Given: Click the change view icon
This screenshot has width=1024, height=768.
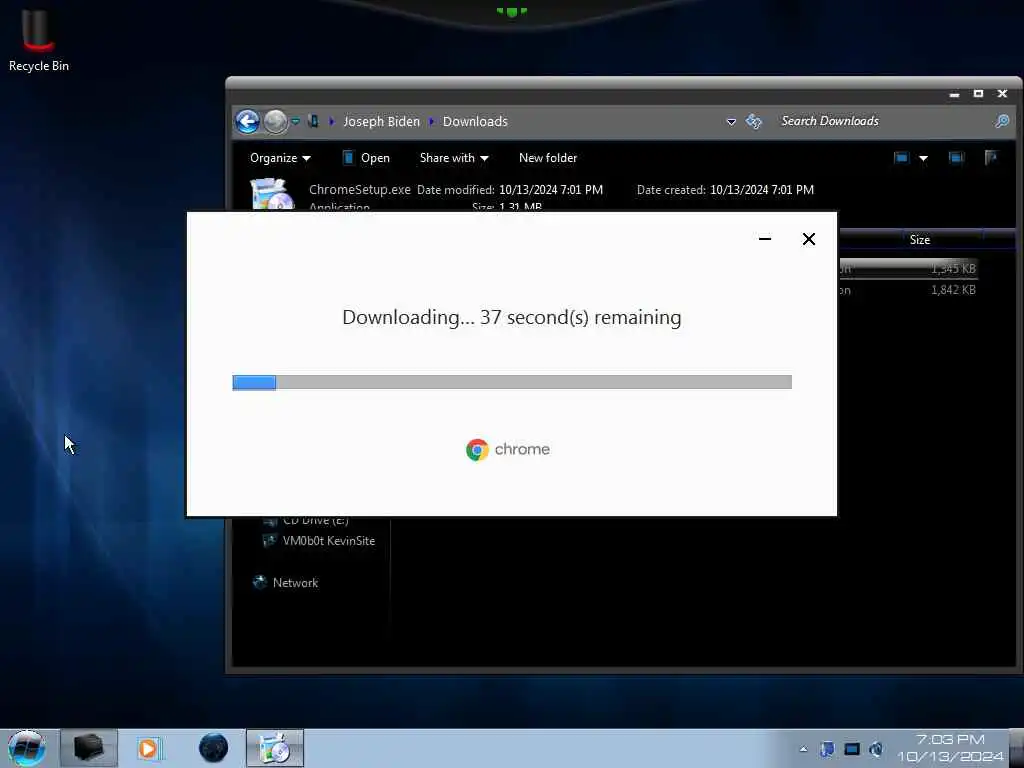Looking at the screenshot, I should pyautogui.click(x=901, y=158).
